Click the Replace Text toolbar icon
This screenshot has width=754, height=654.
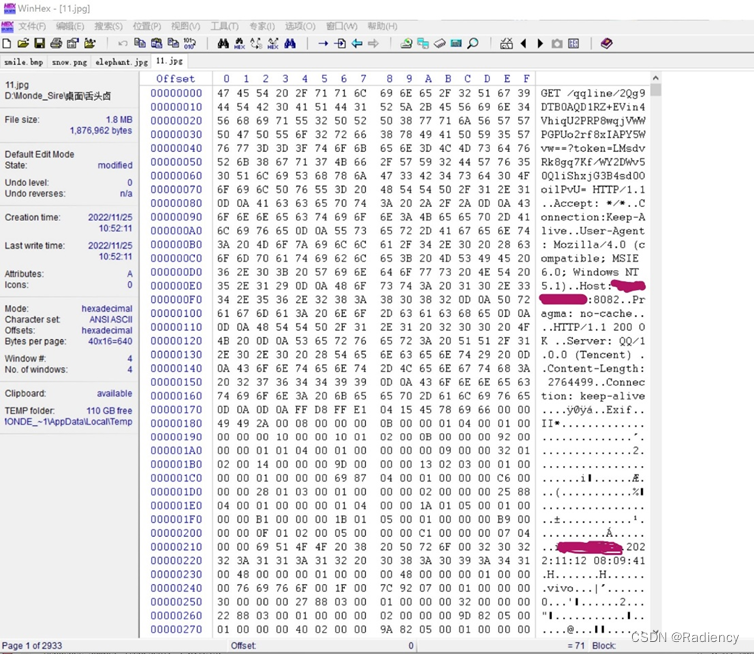point(256,44)
